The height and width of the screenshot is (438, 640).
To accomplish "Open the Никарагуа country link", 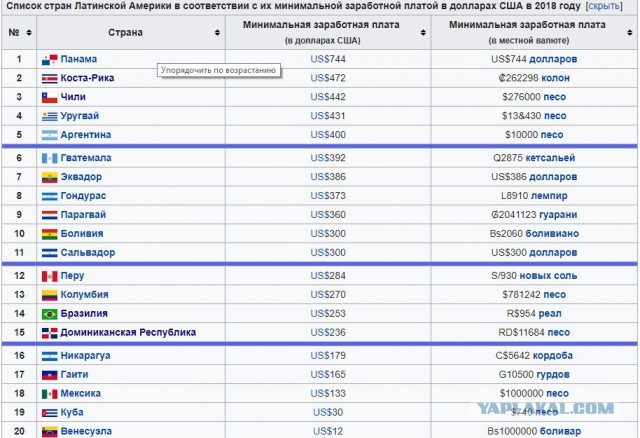I will pos(85,356).
